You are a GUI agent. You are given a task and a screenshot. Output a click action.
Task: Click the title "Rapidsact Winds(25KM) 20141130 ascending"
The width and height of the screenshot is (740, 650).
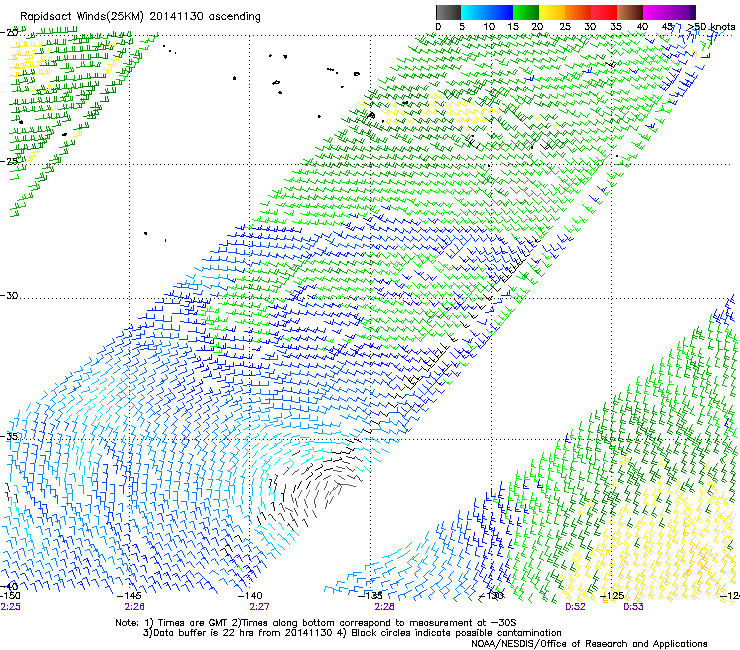[140, 17]
